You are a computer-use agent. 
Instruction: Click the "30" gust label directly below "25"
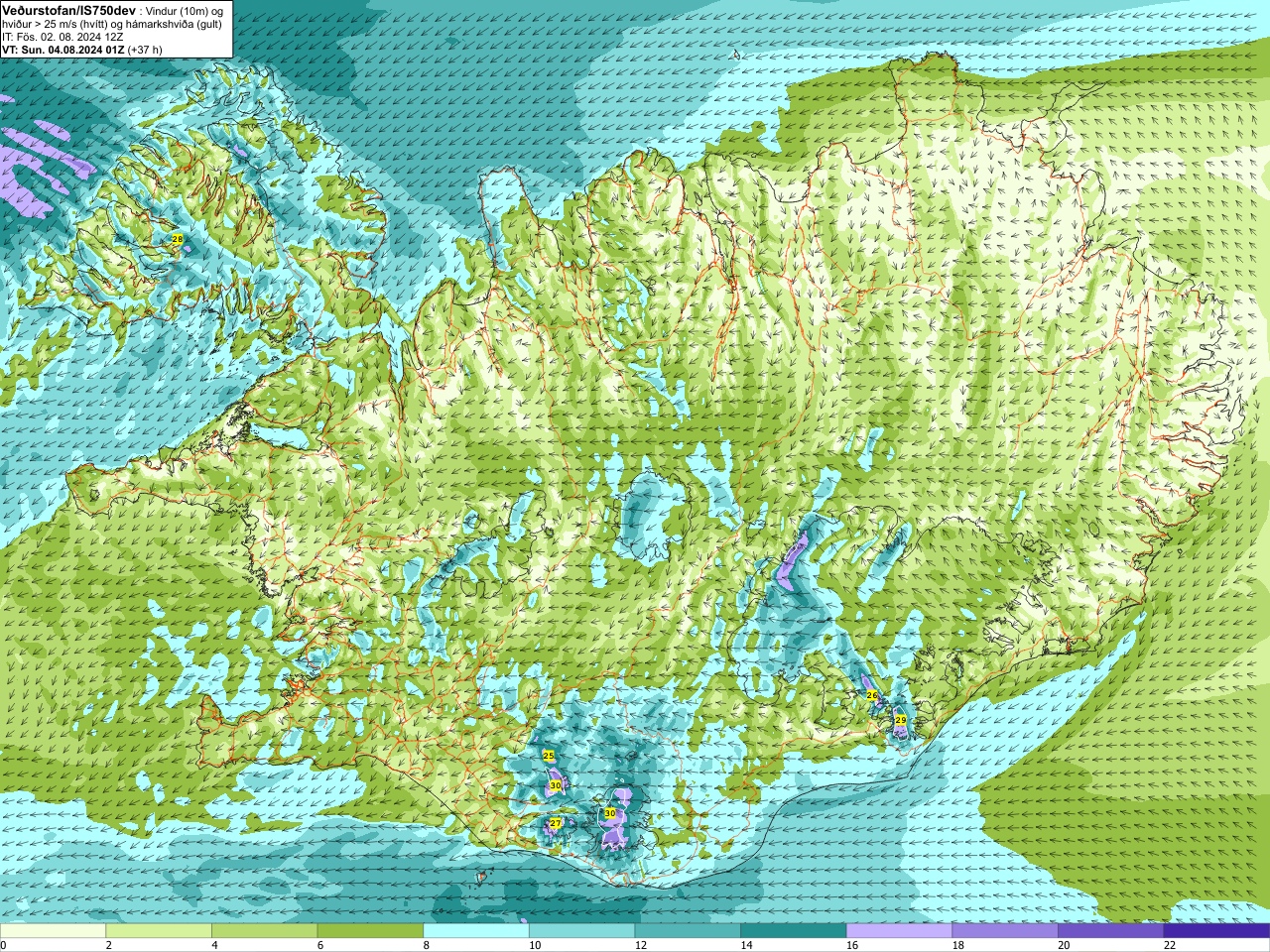coord(556,785)
